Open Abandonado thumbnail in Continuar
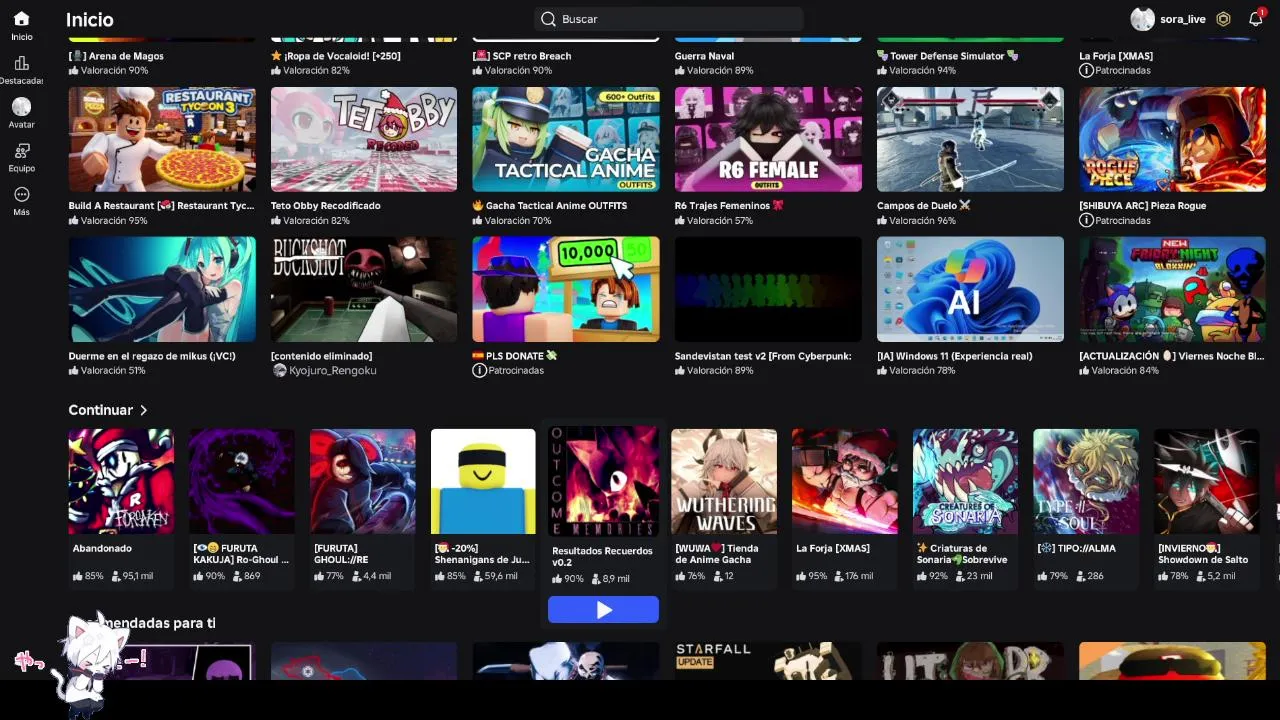Image resolution: width=1280 pixels, height=720 pixels. coord(121,482)
